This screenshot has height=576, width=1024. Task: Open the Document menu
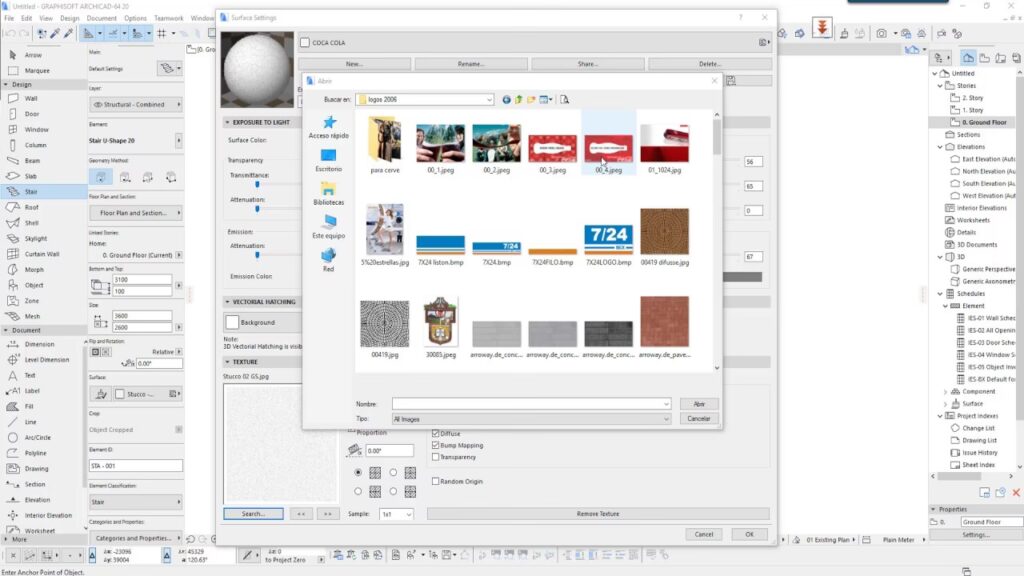coord(101,18)
